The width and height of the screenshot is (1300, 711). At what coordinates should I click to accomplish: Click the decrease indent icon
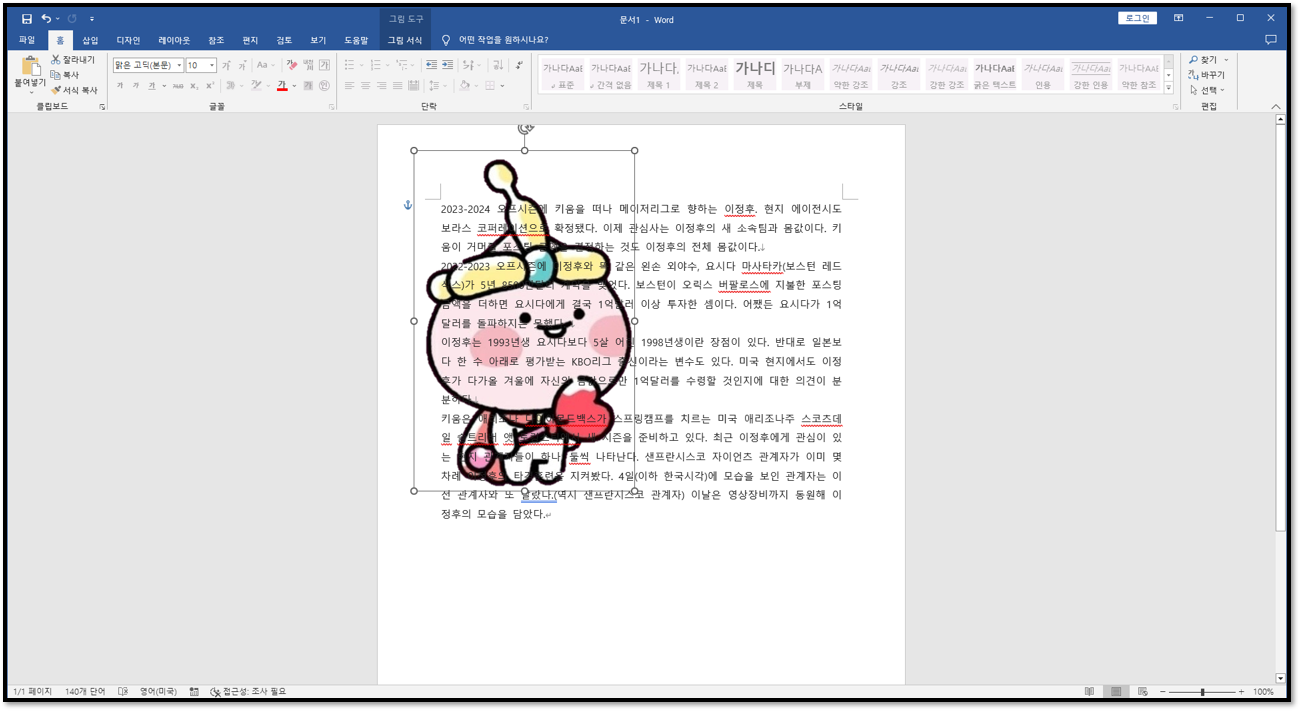click(432, 65)
